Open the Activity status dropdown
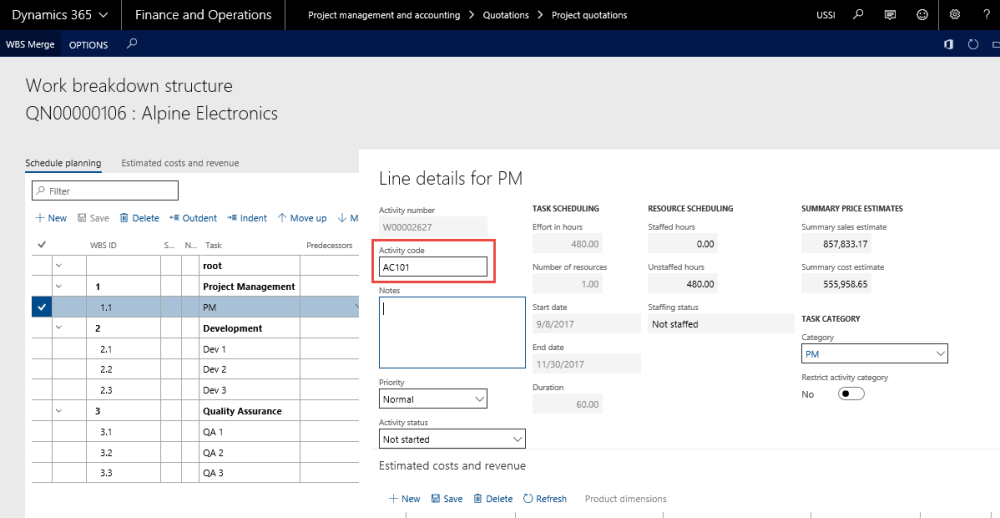 (452, 439)
